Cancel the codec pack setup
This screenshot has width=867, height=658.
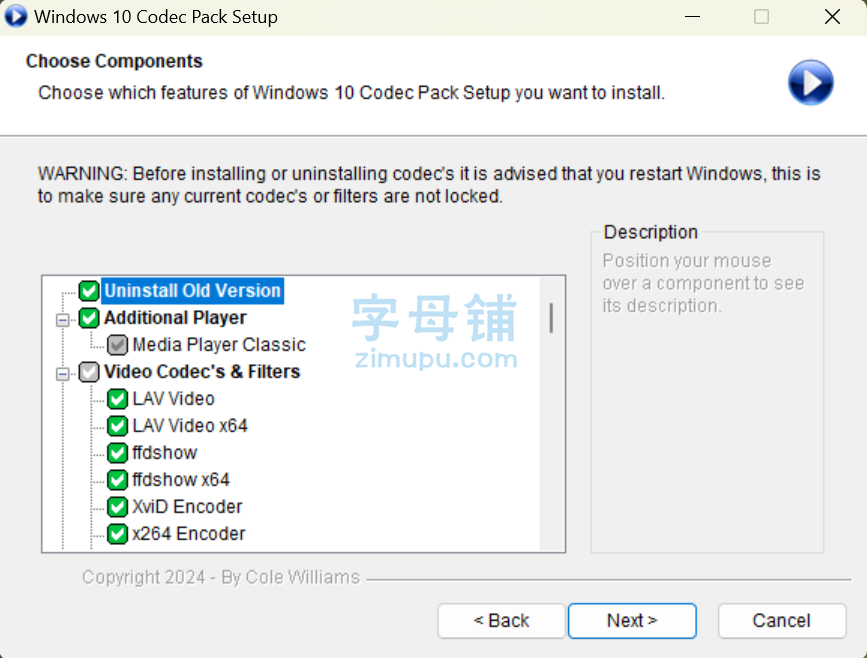(782, 621)
